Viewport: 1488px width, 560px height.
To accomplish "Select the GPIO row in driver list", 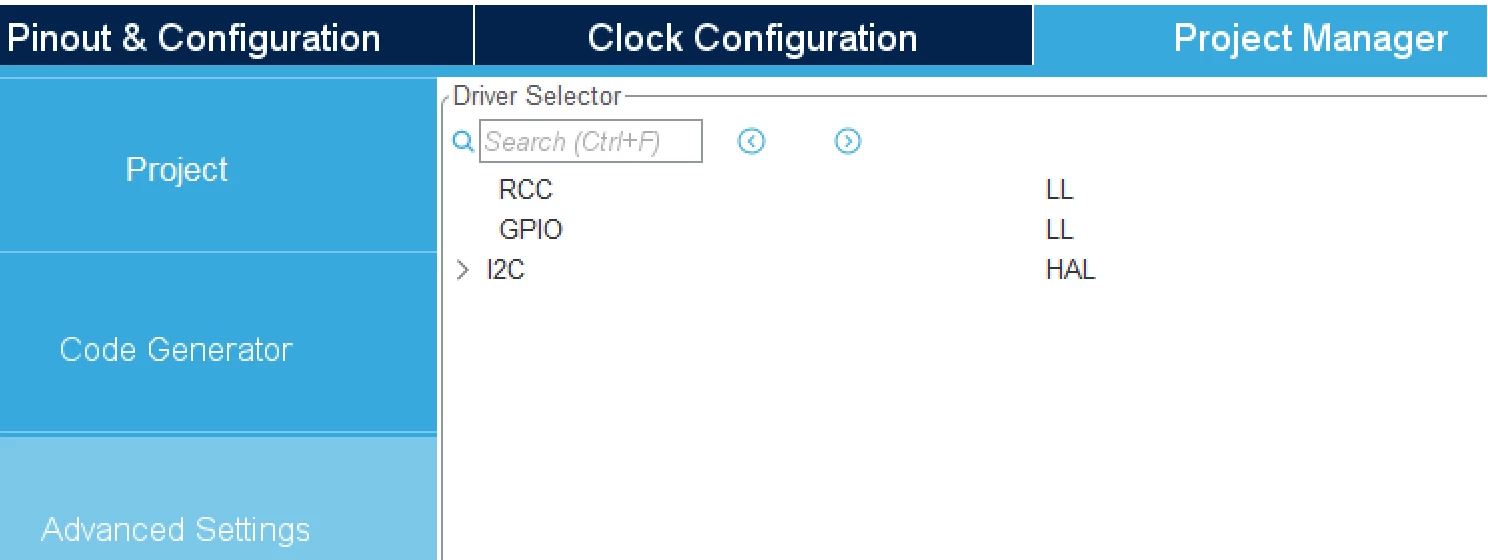I will (964, 230).
